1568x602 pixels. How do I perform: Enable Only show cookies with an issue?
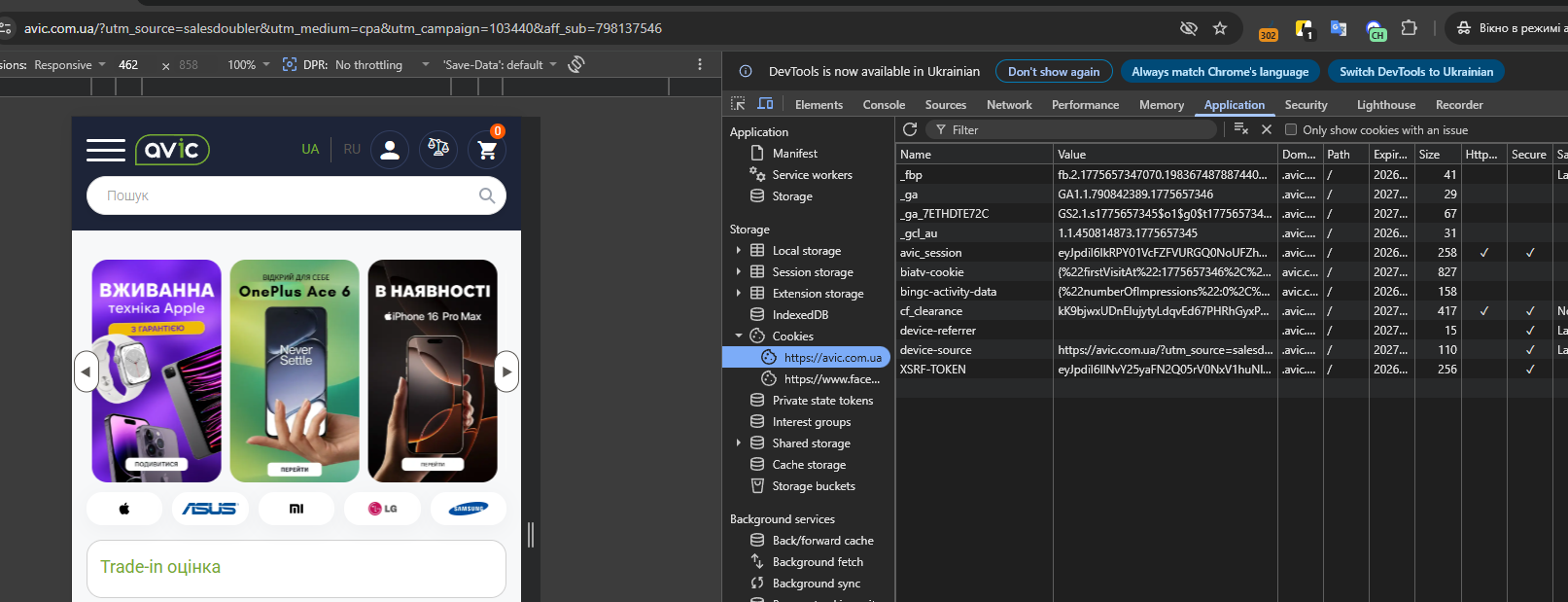(x=1291, y=129)
